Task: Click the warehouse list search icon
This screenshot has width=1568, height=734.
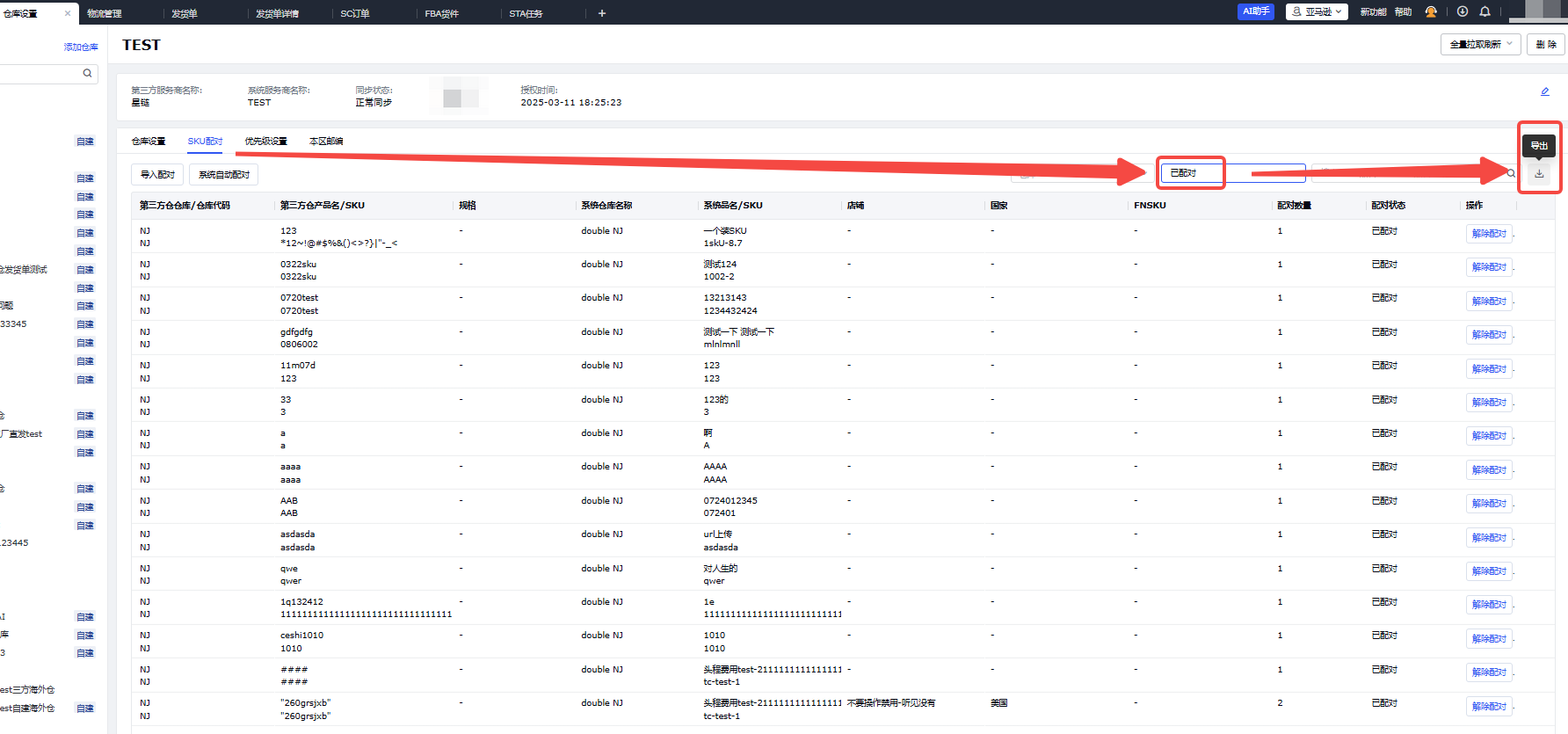Action: [x=87, y=73]
